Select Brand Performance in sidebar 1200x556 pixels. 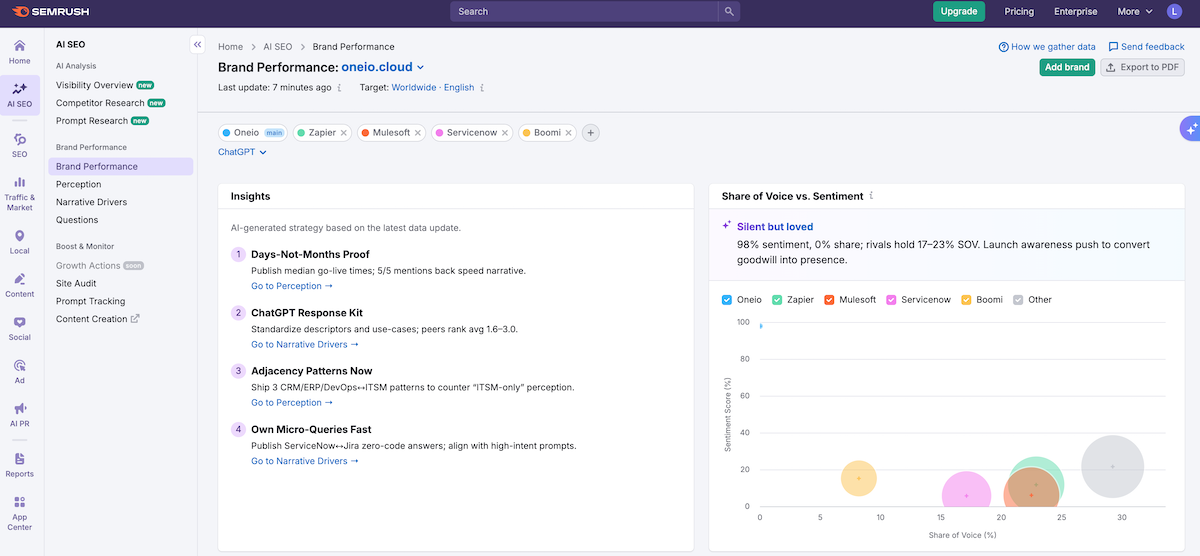(x=120, y=167)
